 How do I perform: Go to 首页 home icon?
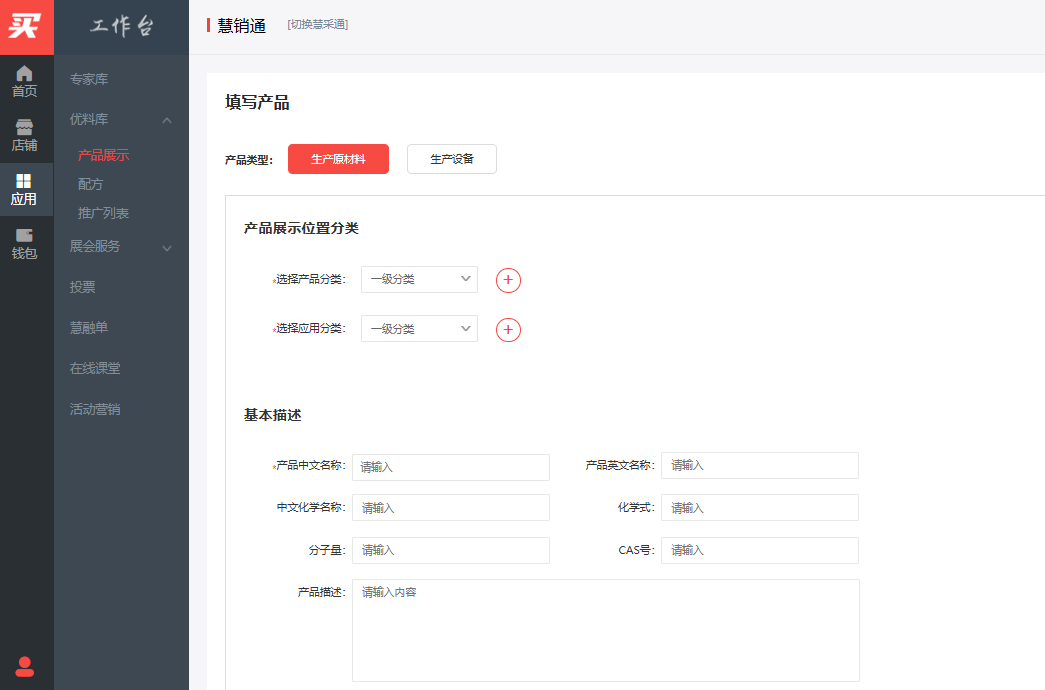(25, 82)
